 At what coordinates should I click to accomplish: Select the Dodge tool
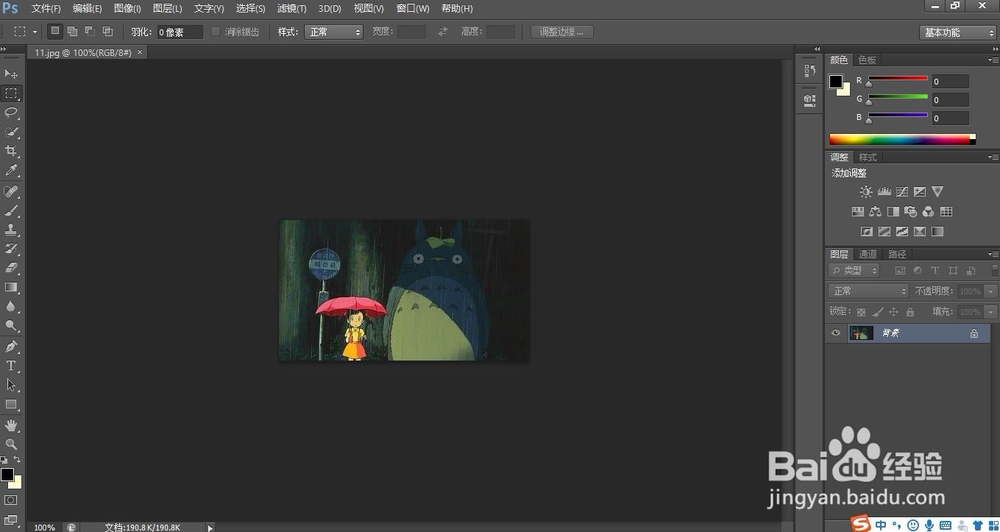coord(11,325)
